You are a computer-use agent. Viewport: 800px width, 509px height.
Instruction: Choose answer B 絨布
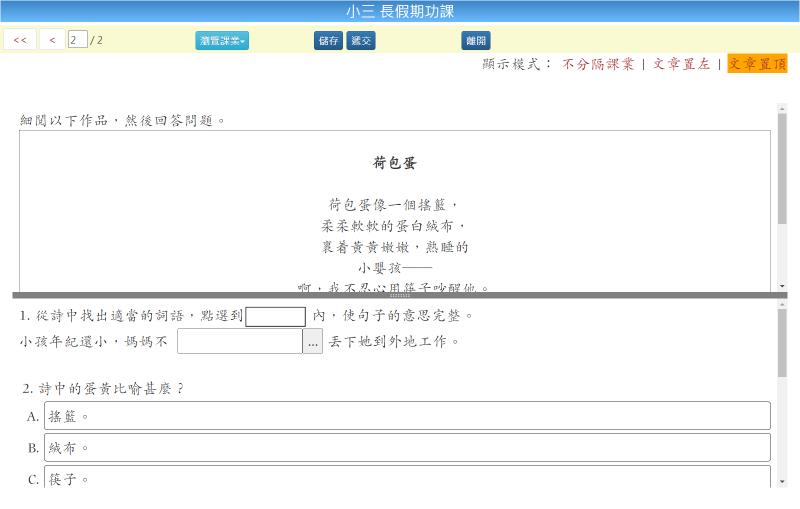click(407, 447)
